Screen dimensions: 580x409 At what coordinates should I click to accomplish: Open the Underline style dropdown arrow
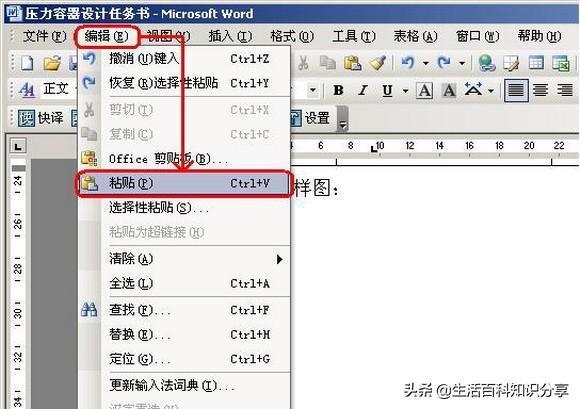[x=405, y=91]
